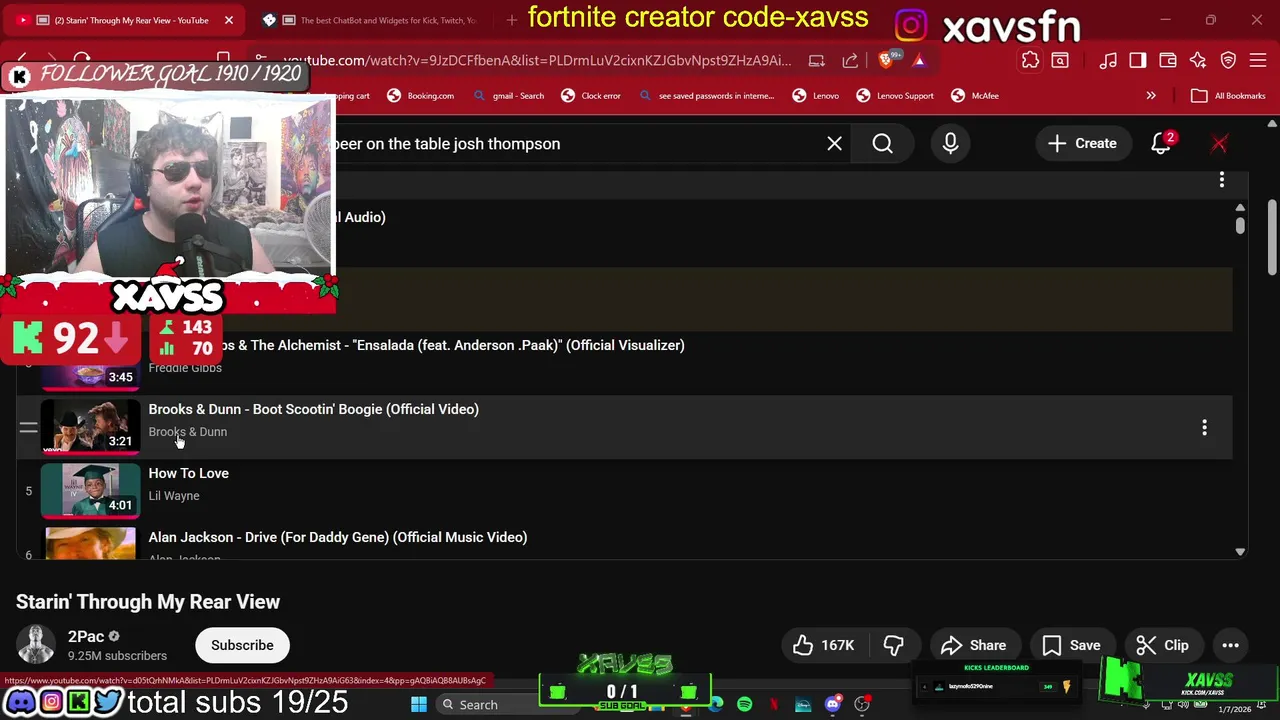Open the Booking.com bookmark

(x=420, y=96)
